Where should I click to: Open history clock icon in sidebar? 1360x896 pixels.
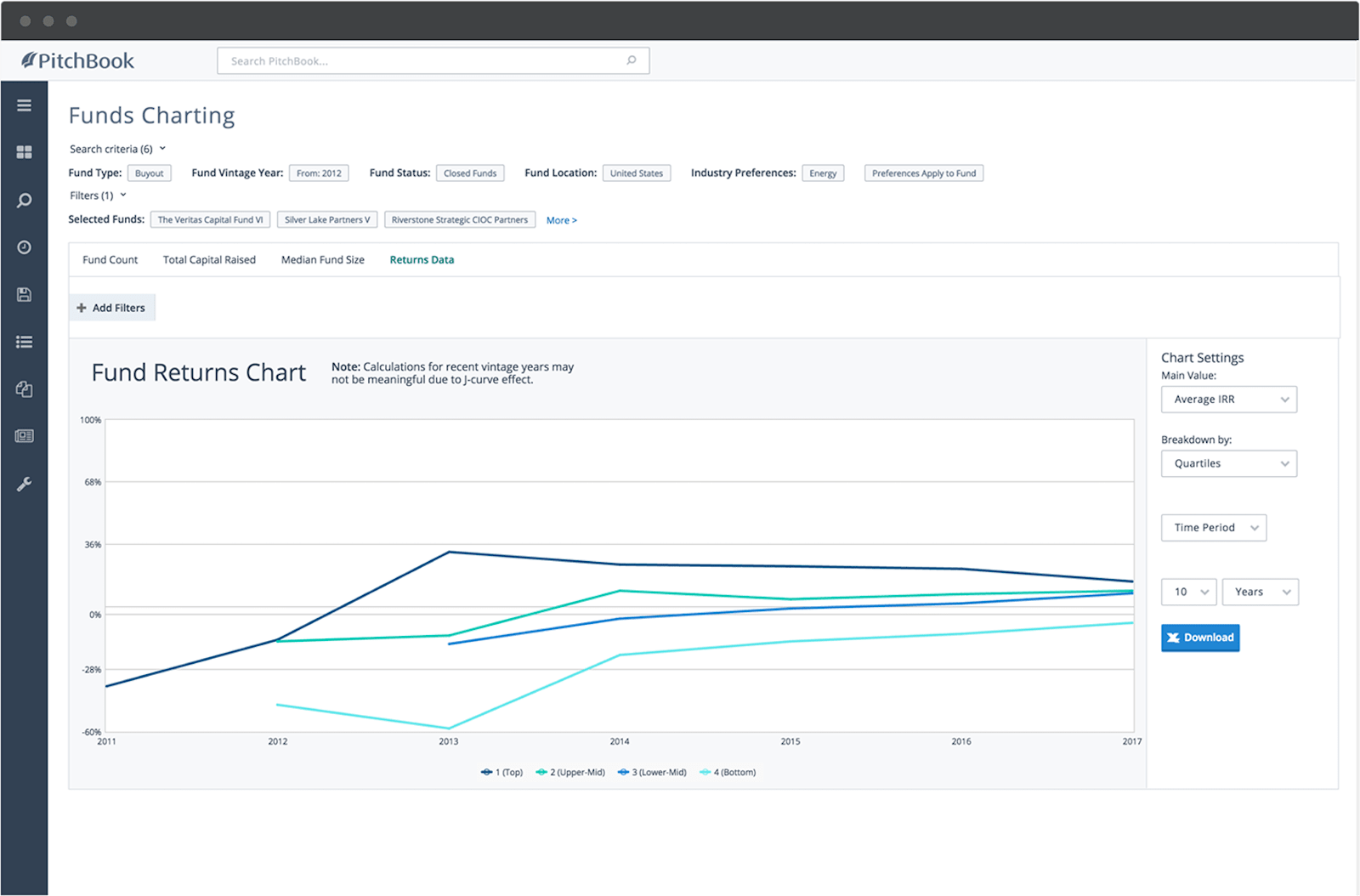(x=24, y=247)
